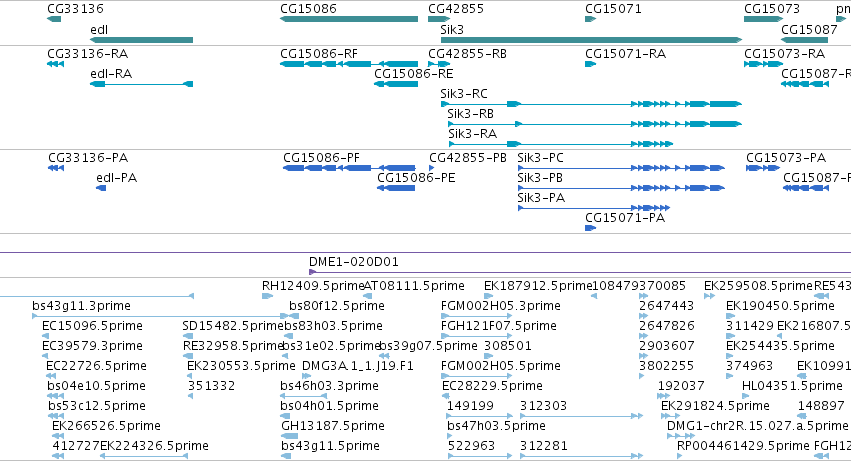The image size is (851, 461).
Task: Click the Sik3-PC protein label
Action: [541, 158]
